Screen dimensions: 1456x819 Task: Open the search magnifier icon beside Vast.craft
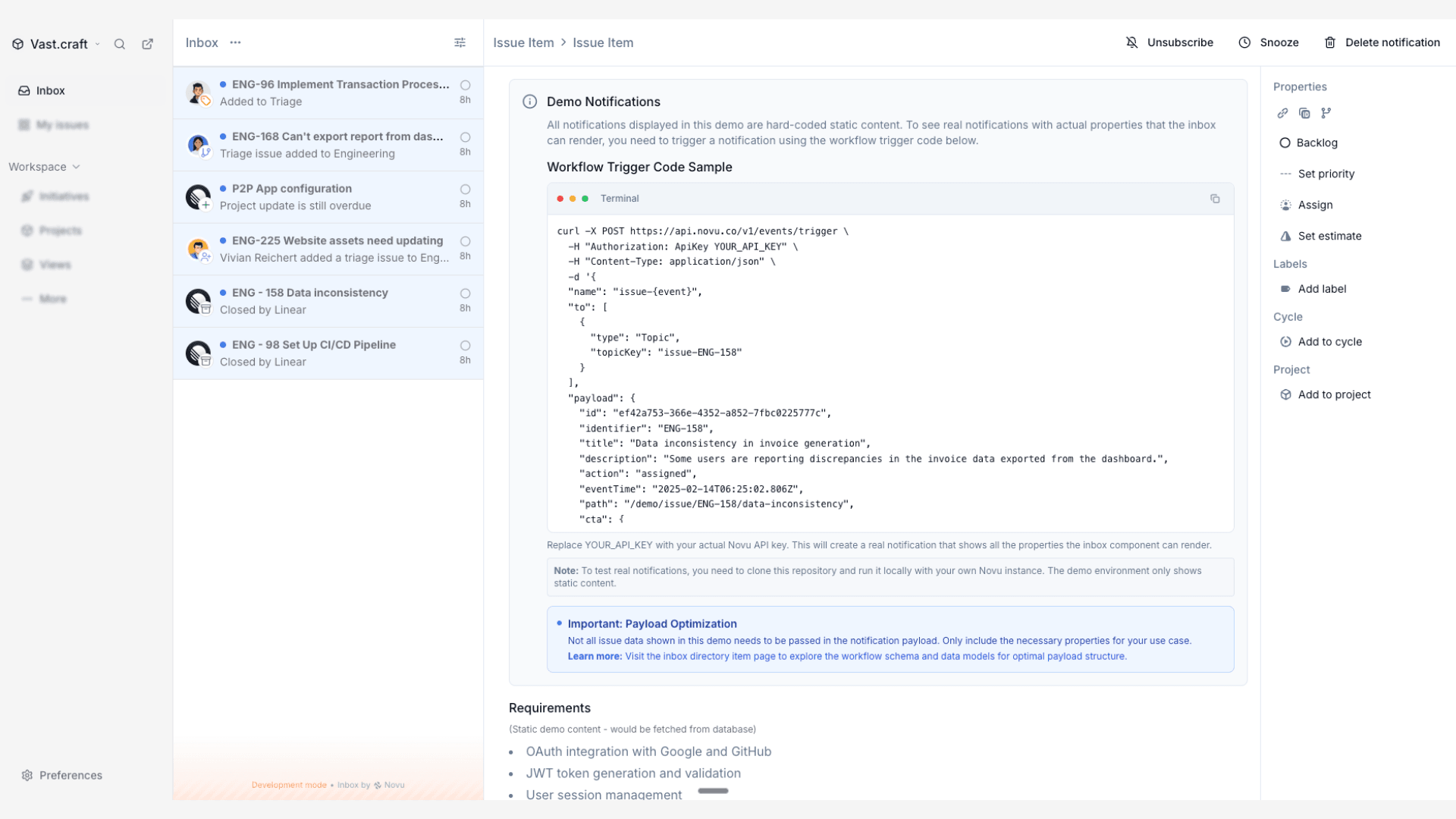pos(120,44)
